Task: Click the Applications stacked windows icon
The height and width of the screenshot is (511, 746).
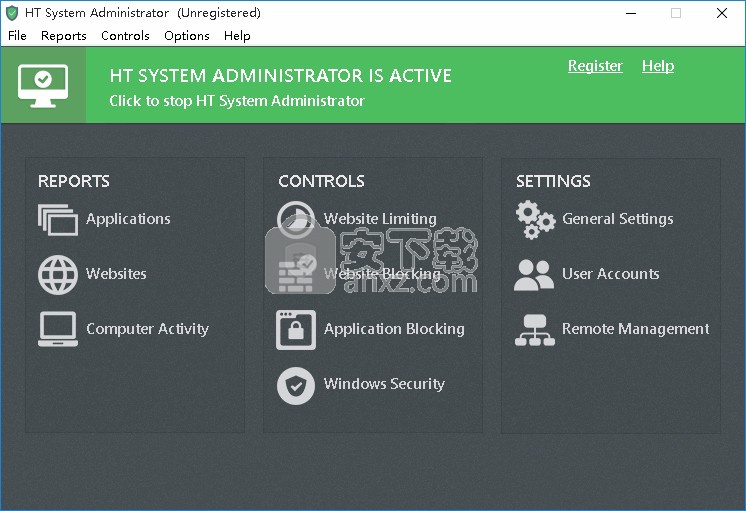Action: tap(58, 219)
